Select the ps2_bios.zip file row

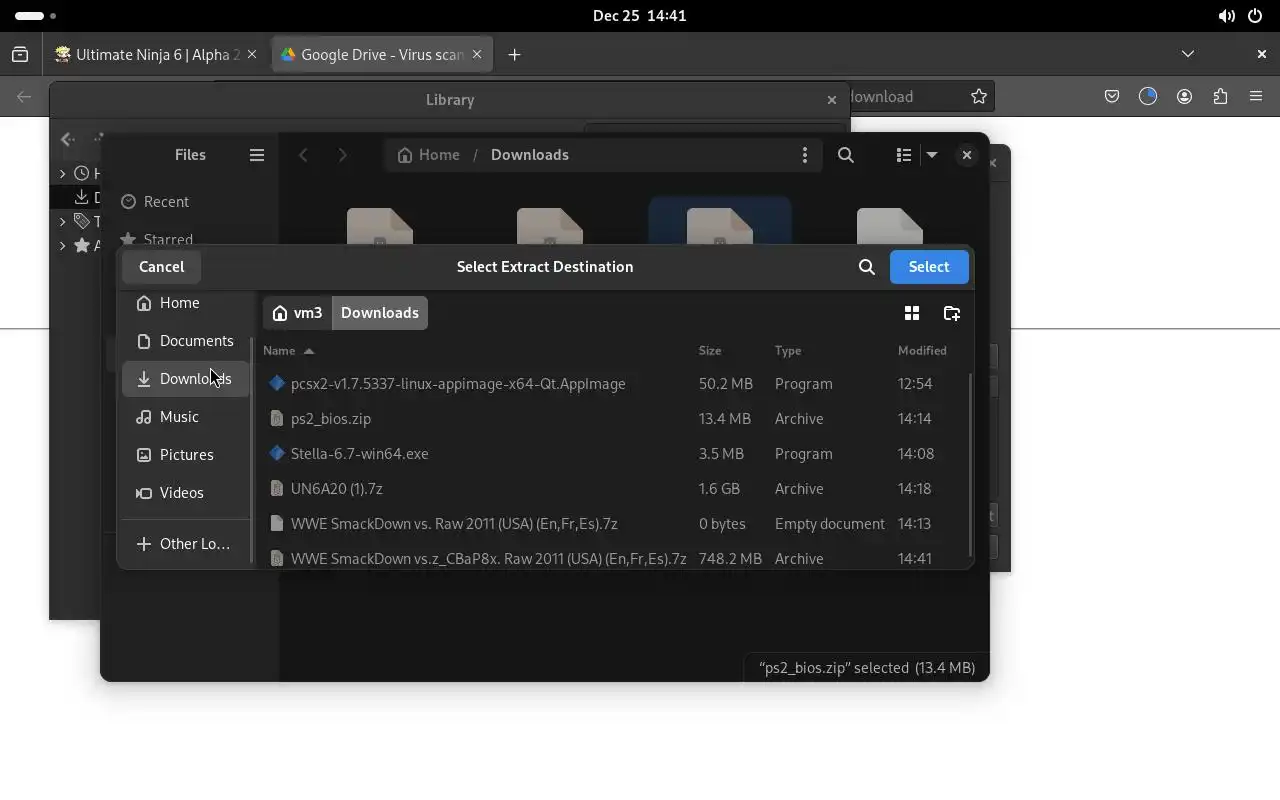coord(612,419)
